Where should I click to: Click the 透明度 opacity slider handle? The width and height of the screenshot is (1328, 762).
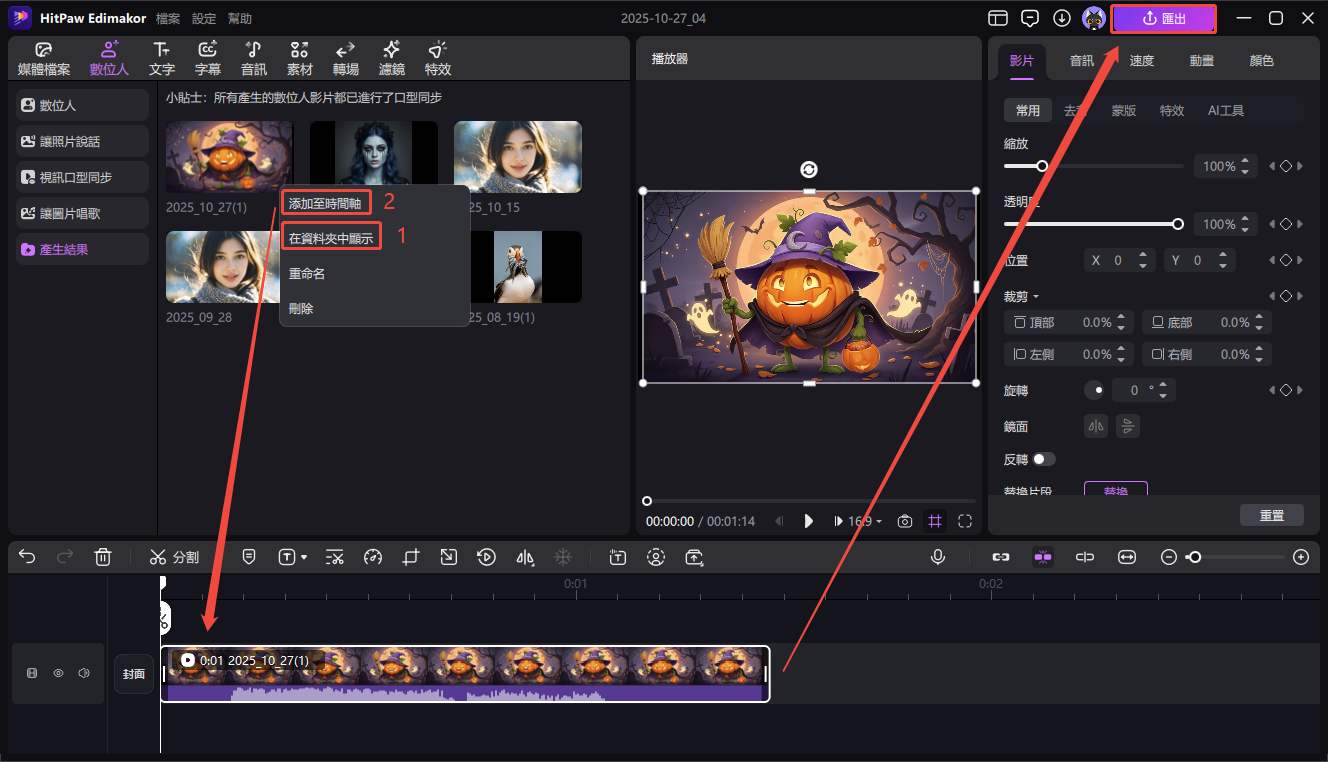1178,224
